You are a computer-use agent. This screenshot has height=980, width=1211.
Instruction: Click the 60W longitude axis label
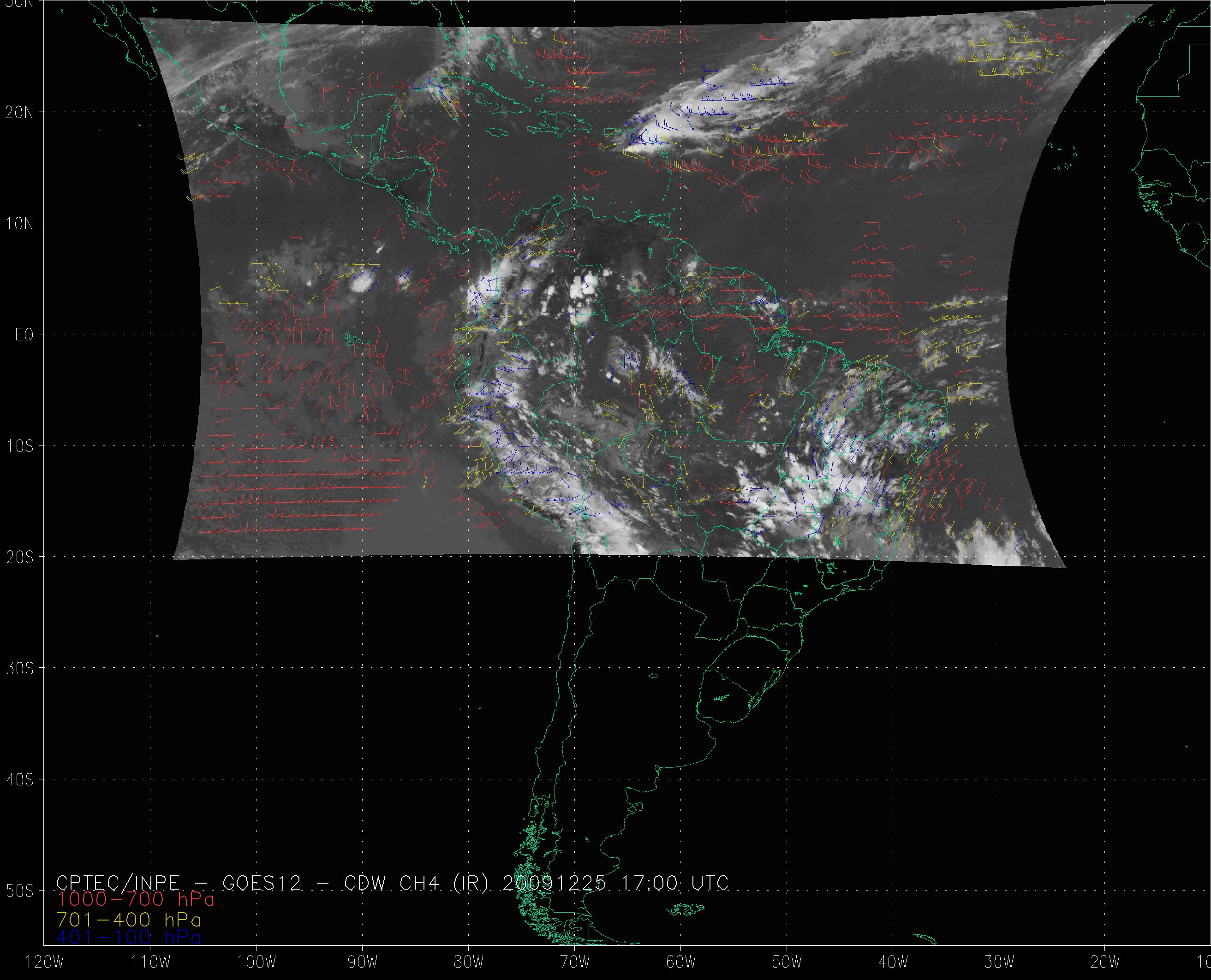pyautogui.click(x=681, y=962)
